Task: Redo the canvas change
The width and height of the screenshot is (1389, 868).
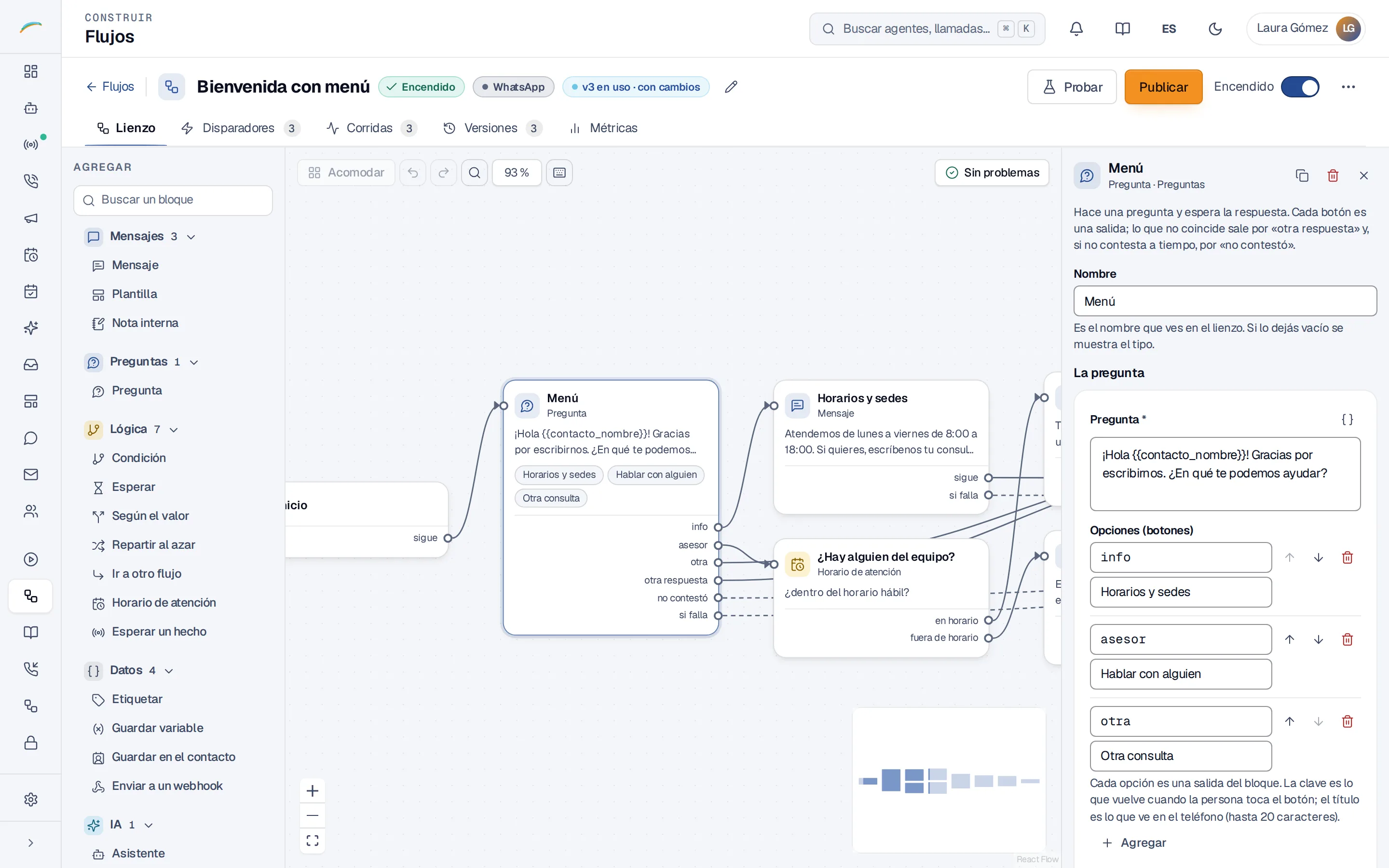Action: (444, 172)
